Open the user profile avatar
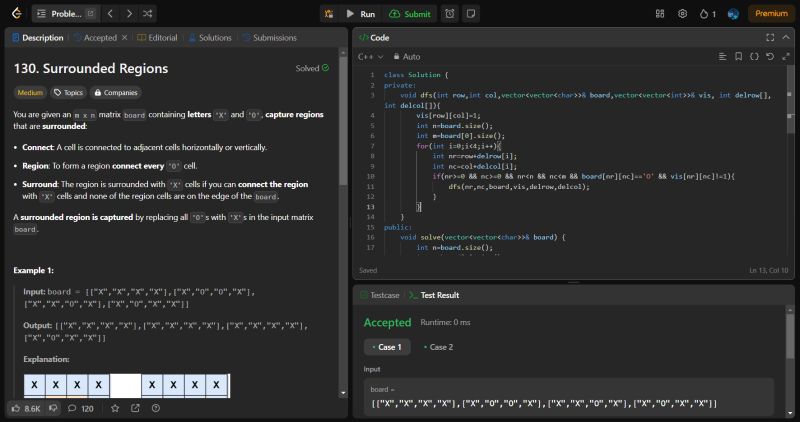This screenshot has width=800, height=422. [733, 14]
